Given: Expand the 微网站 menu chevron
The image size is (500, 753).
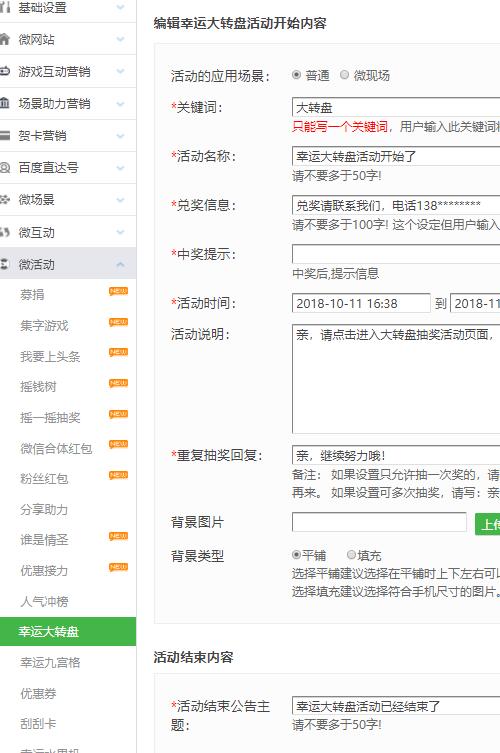Looking at the screenshot, I should [121, 39].
